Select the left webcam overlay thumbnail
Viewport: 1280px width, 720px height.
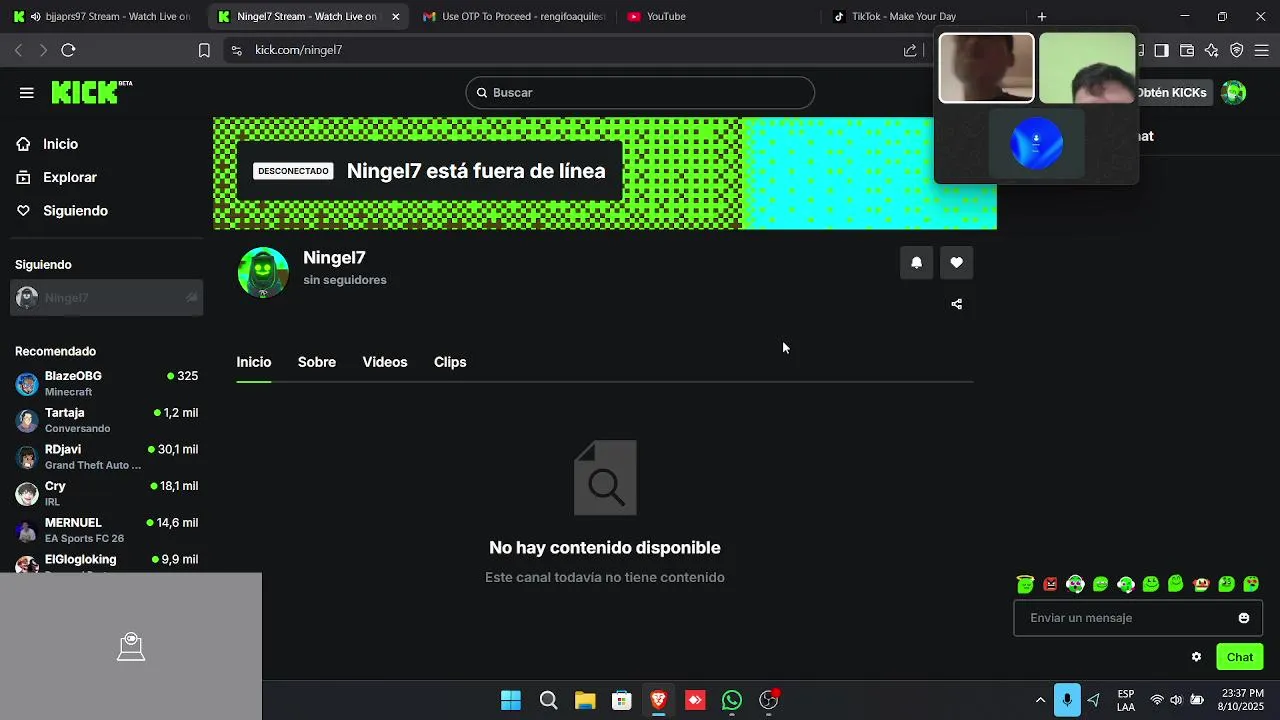pos(986,68)
